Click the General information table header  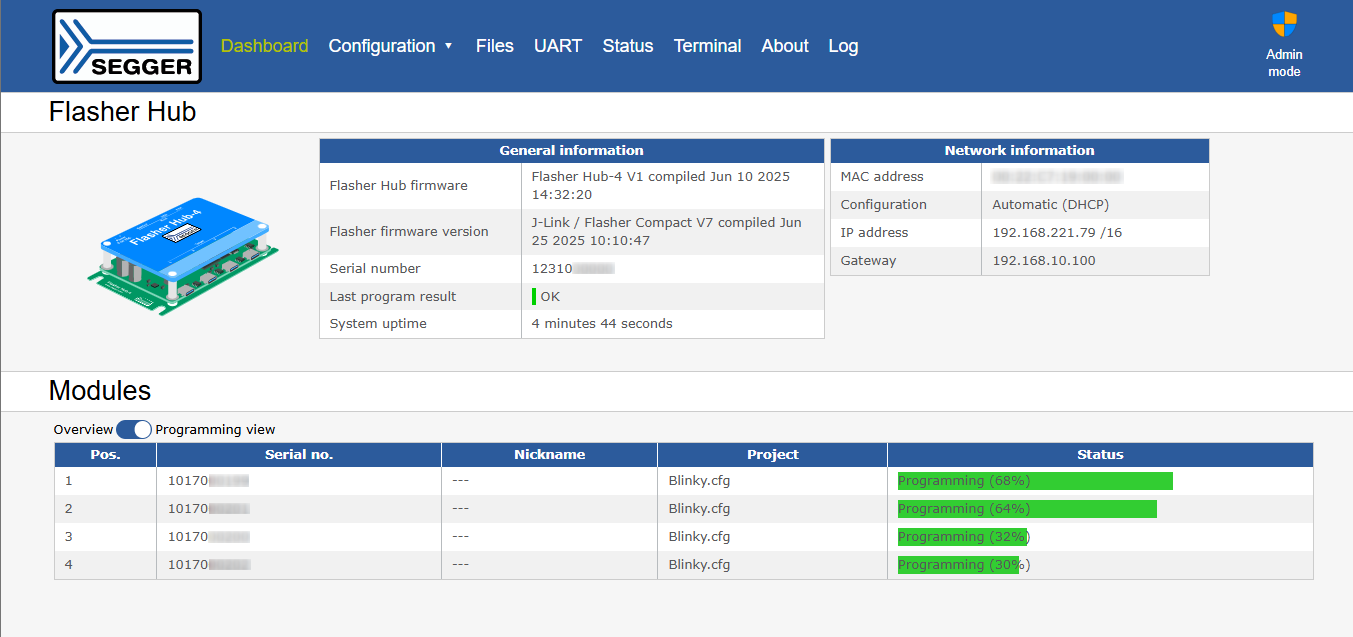pyautogui.click(x=572, y=151)
